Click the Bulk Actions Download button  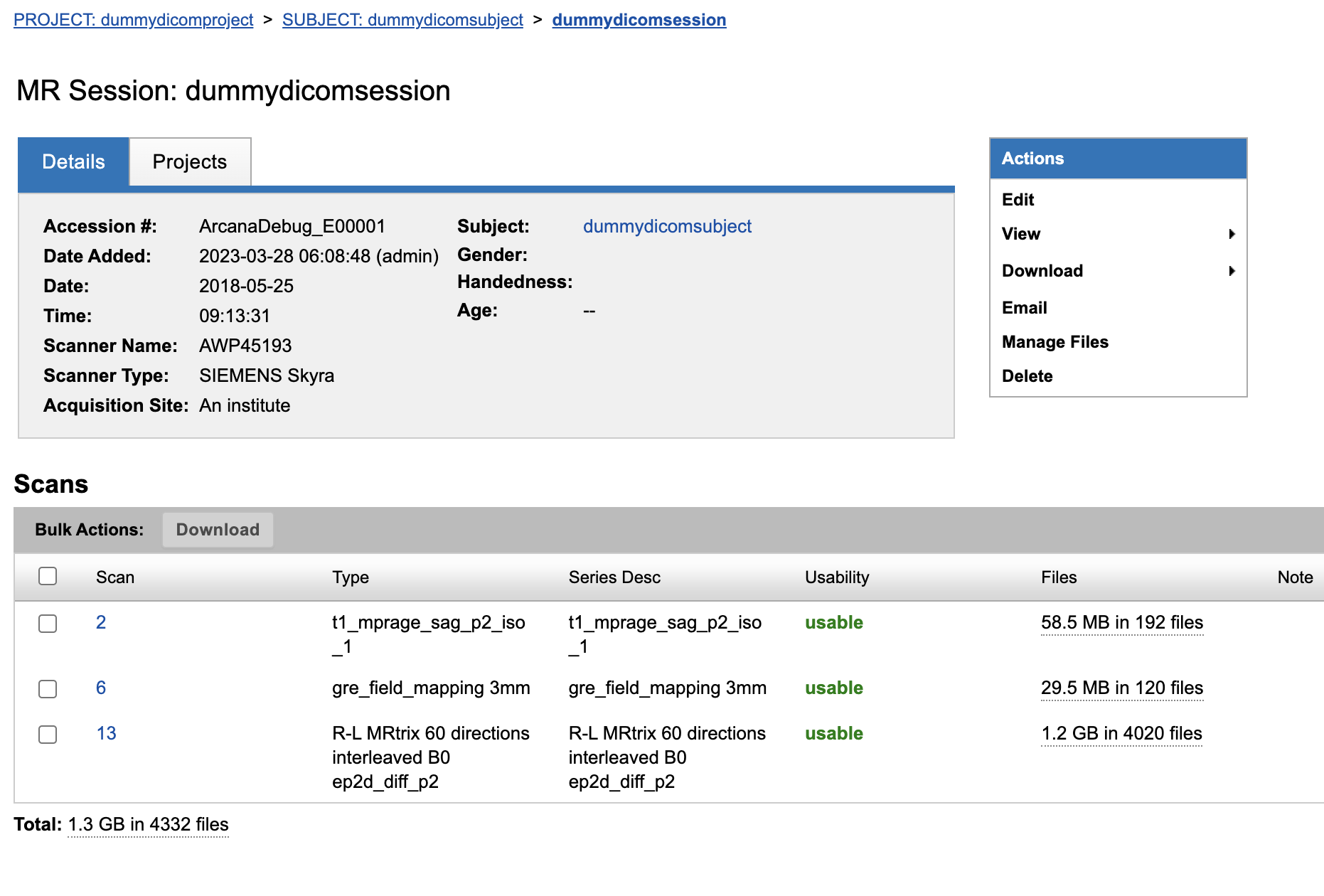[218, 530]
